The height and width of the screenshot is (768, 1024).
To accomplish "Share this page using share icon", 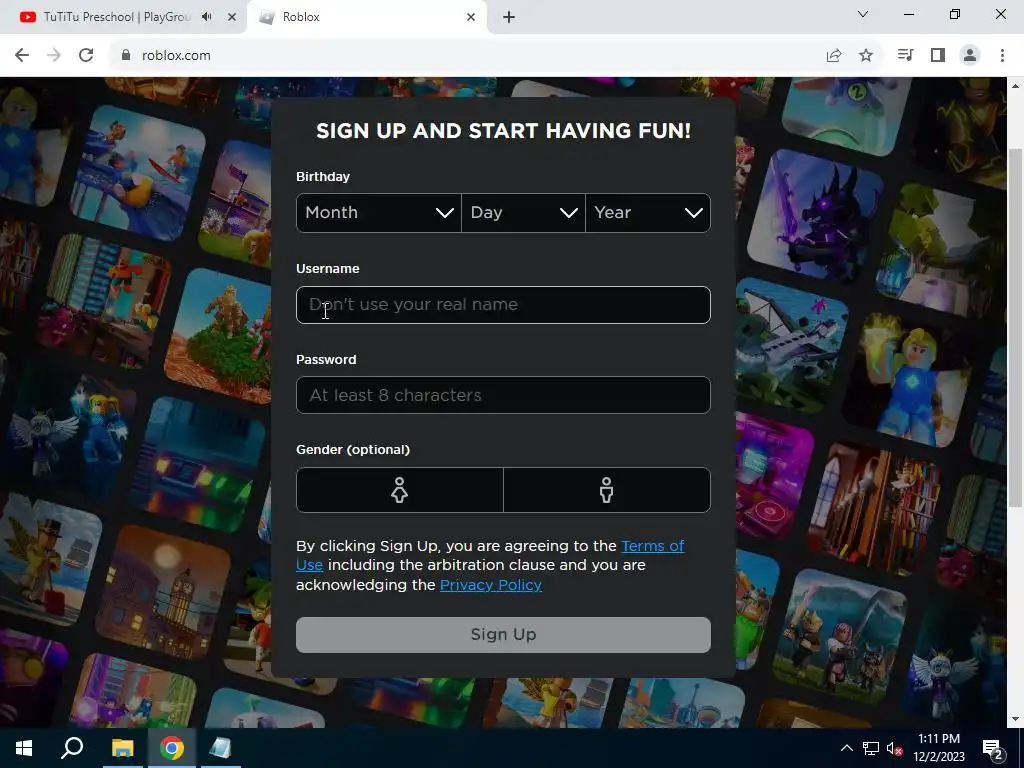I will coord(834,56).
